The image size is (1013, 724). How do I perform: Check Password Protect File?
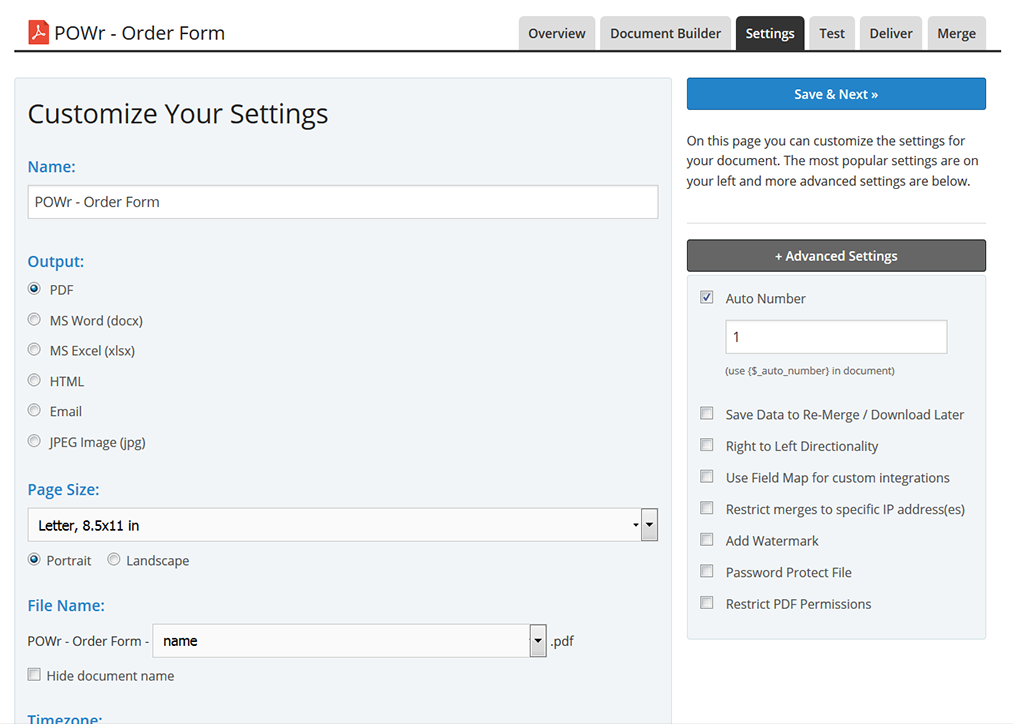tap(707, 572)
